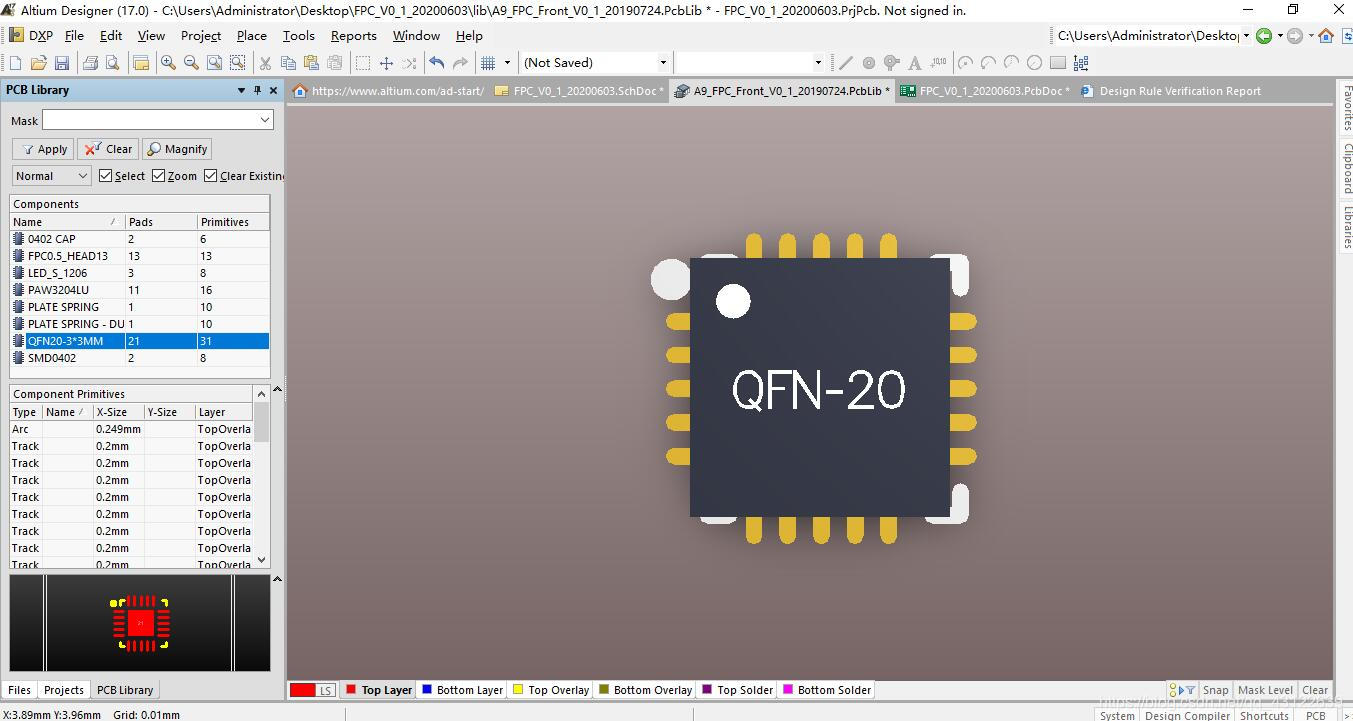Viewport: 1353px width, 721px height.
Task: Toggle the Clear Existing checkbox
Action: pyautogui.click(x=210, y=176)
